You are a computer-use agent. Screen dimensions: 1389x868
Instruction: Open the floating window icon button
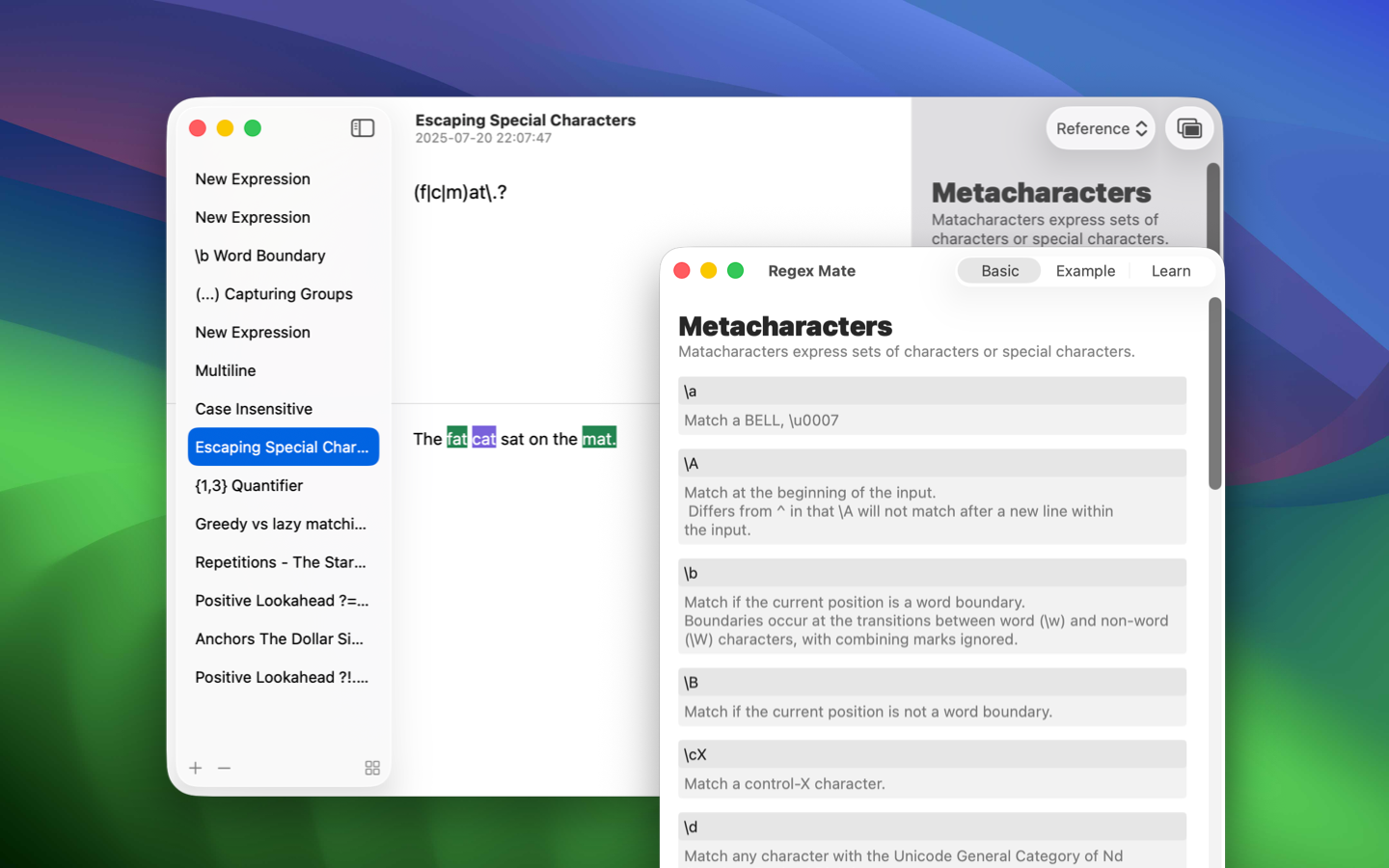click(x=1188, y=128)
